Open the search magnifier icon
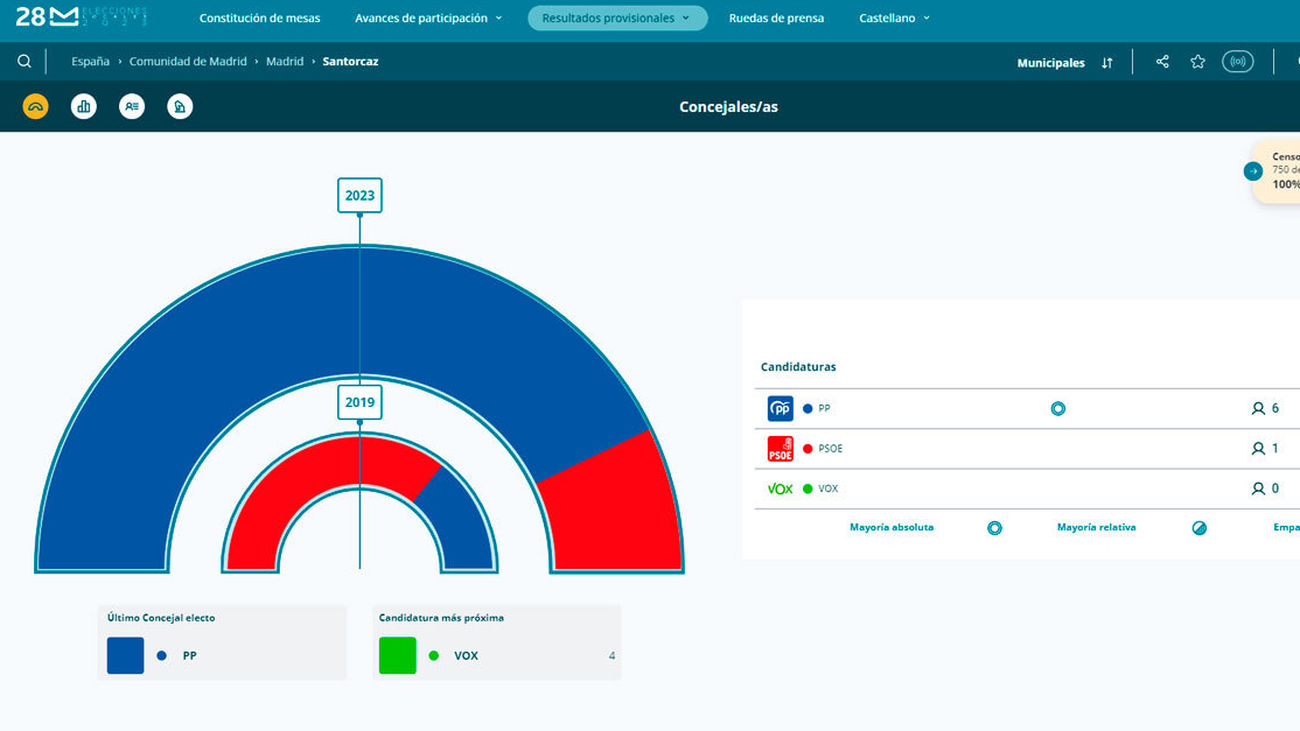 pos(24,62)
